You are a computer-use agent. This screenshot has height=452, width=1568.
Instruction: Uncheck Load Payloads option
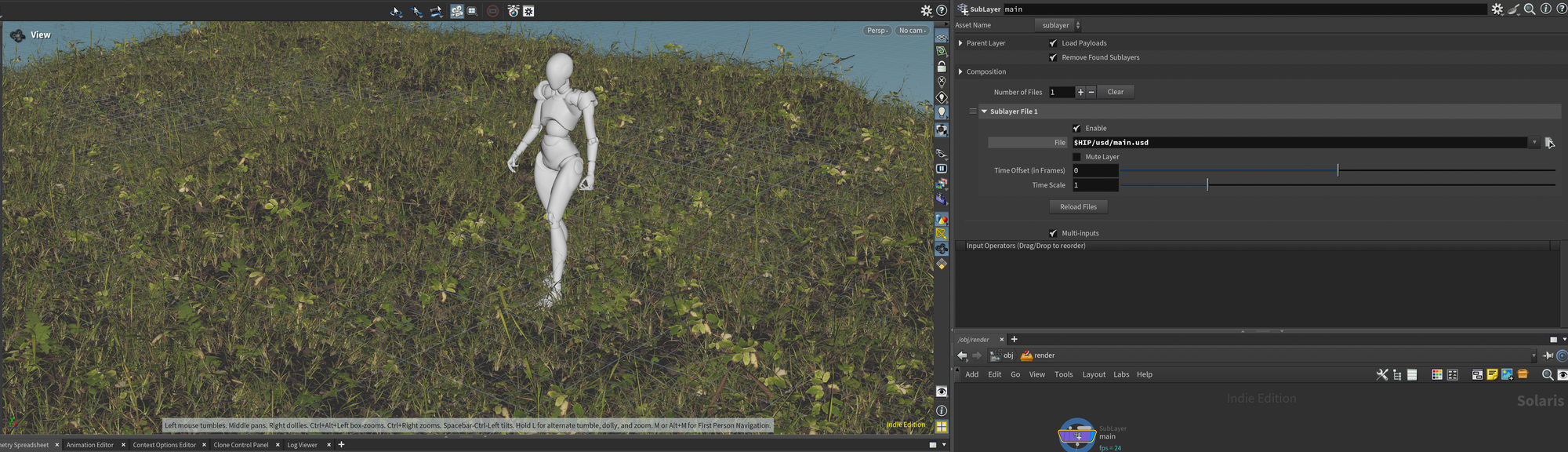[x=1053, y=43]
